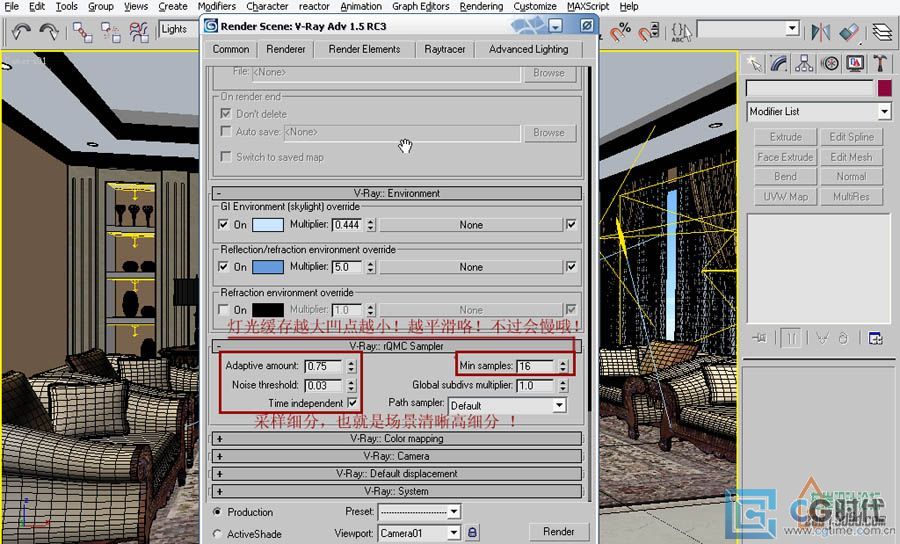This screenshot has width=900, height=544.
Task: Click the lock viewport icon
Action: click(472, 533)
